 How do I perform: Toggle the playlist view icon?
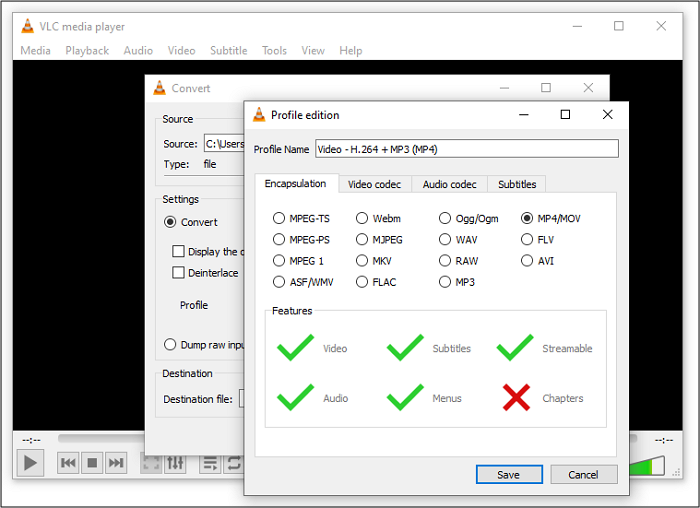click(210, 463)
